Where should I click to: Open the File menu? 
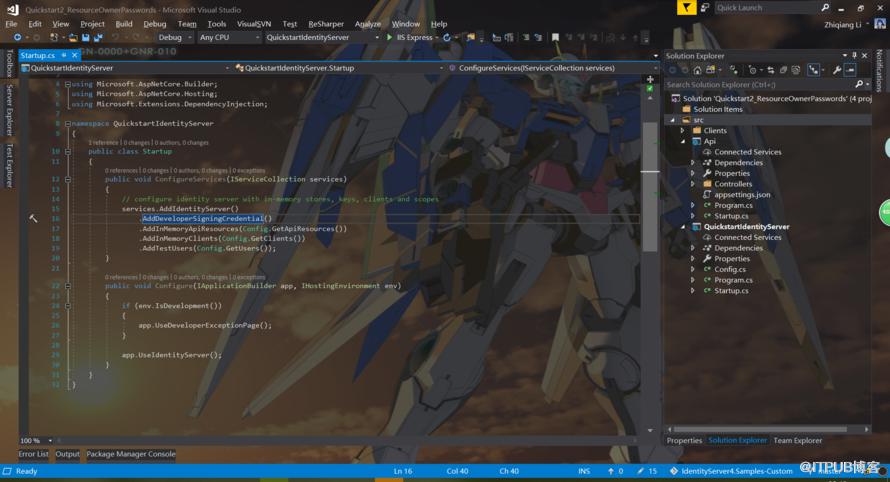11,24
